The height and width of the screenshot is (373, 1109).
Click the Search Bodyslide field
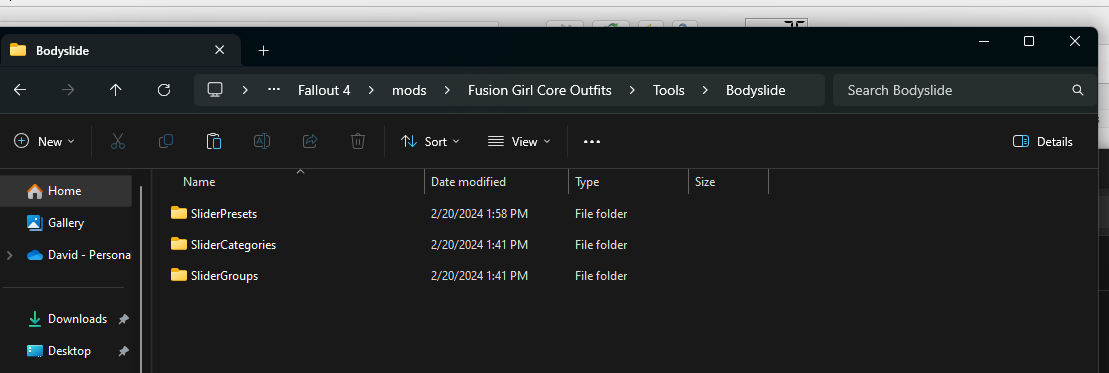(965, 90)
